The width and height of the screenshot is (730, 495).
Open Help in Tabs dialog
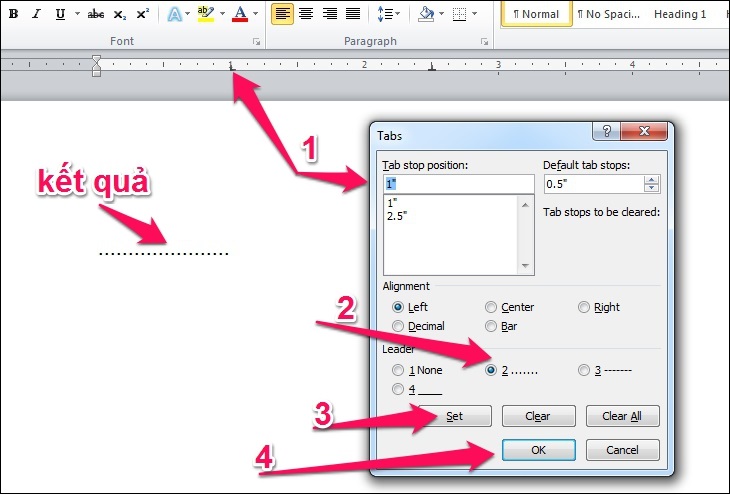tap(607, 131)
